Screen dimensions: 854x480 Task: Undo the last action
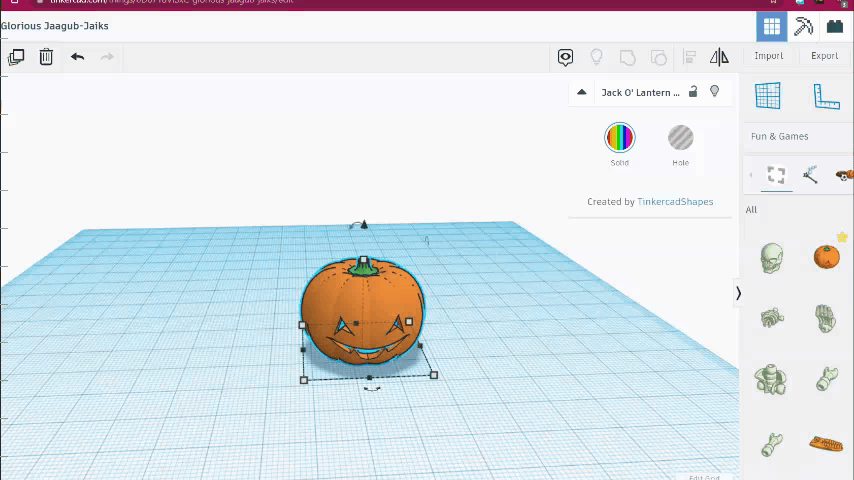77,57
